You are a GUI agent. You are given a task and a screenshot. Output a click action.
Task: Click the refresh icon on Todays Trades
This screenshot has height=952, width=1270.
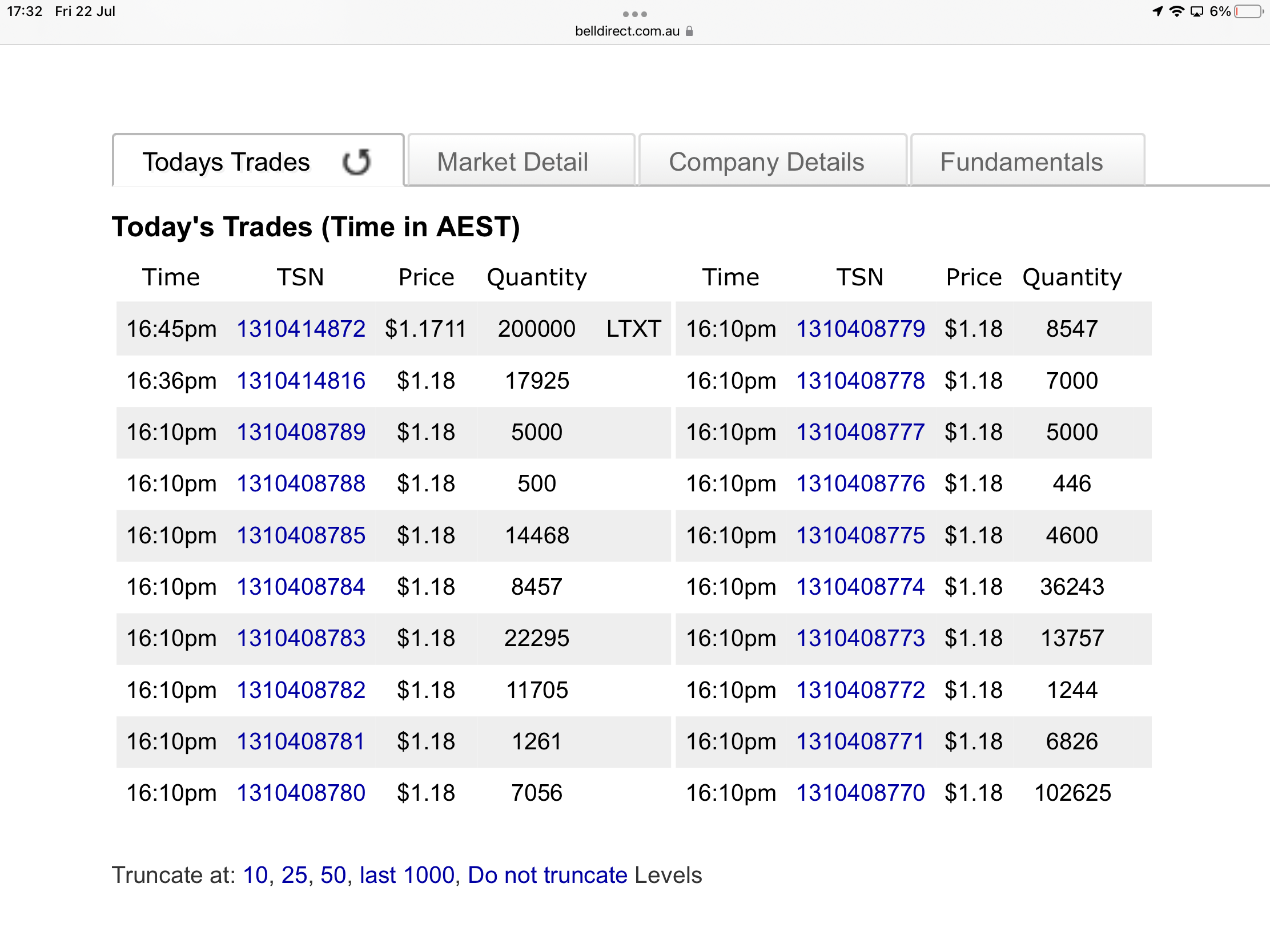pos(356,162)
